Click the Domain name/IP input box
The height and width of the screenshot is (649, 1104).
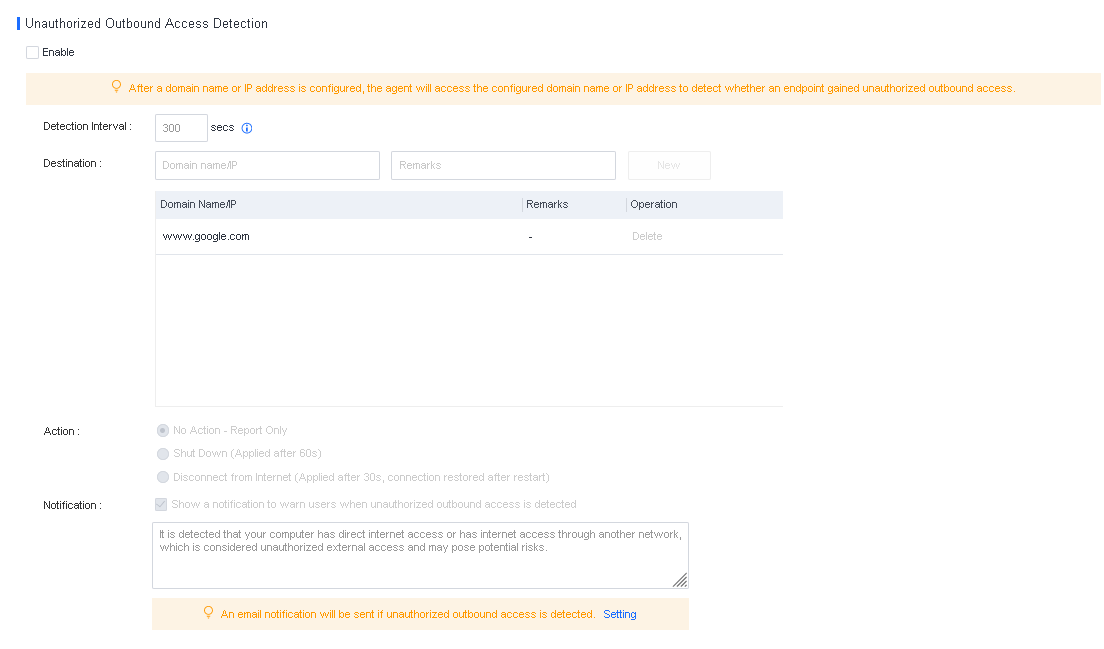pyautogui.click(x=267, y=165)
